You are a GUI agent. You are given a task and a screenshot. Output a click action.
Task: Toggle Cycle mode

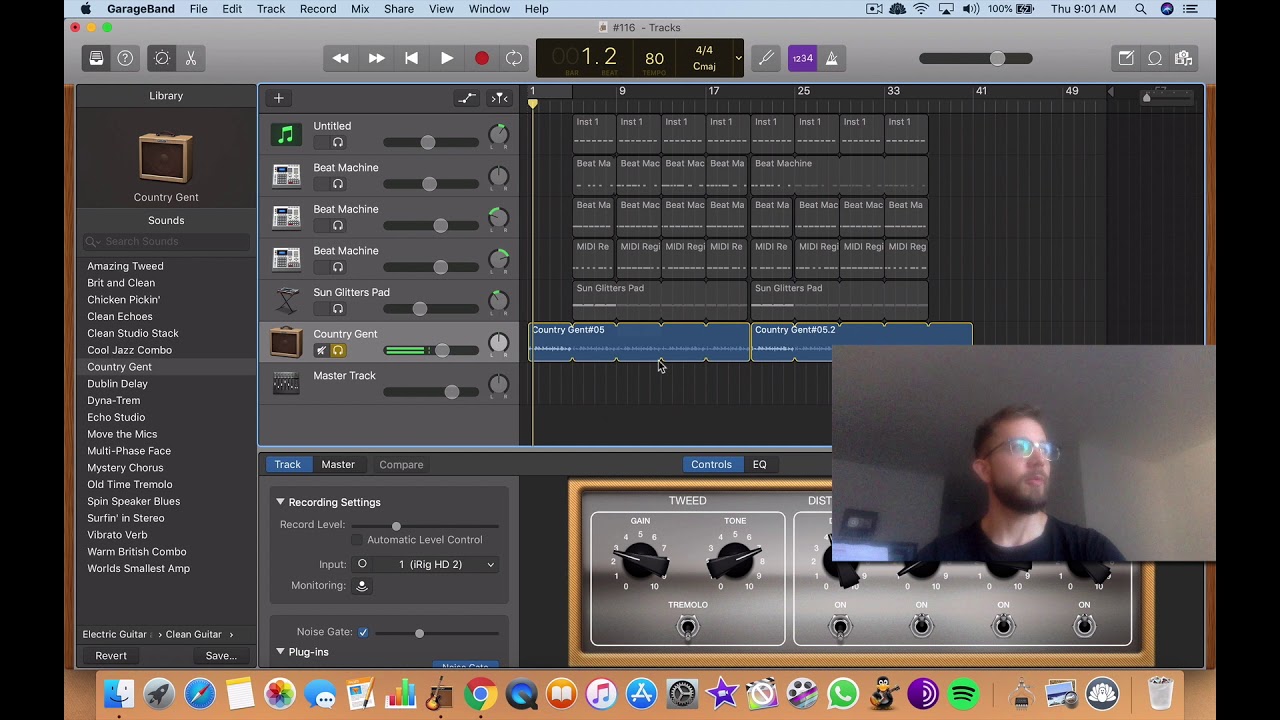point(514,58)
